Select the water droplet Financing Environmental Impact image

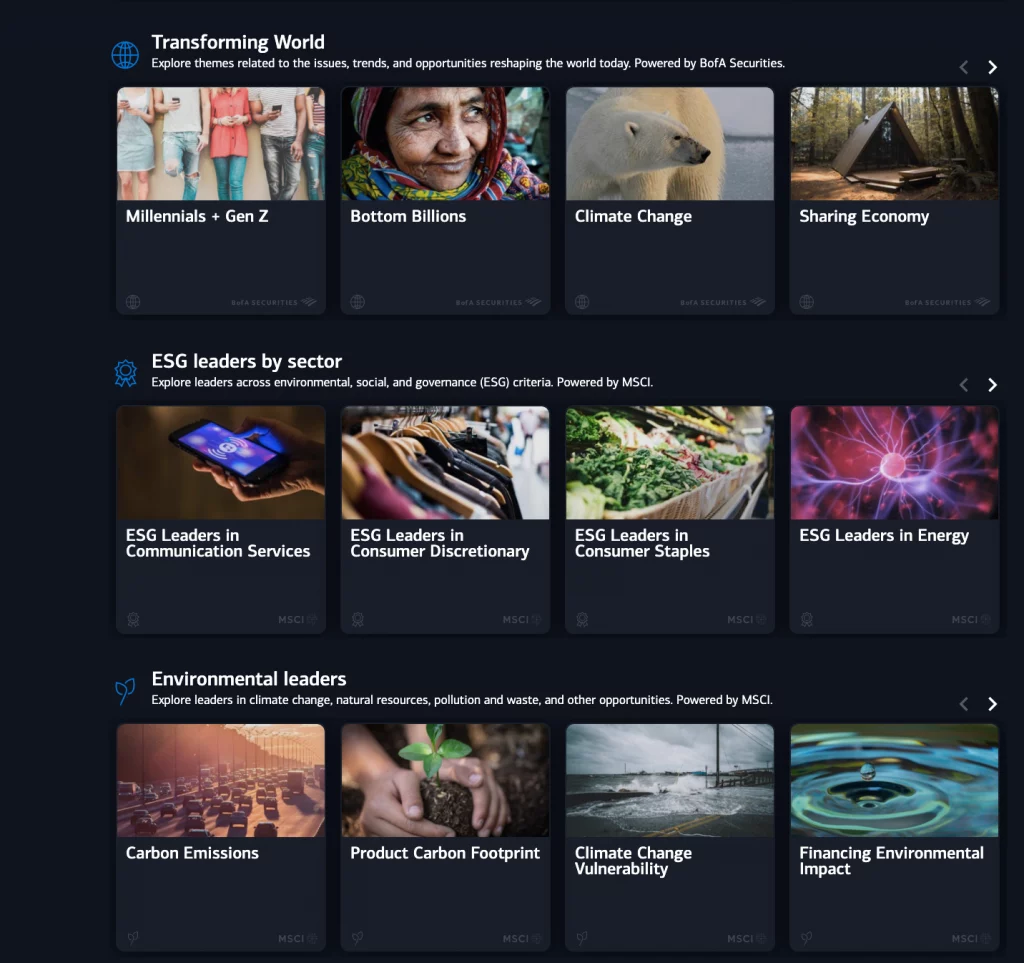[x=894, y=780]
